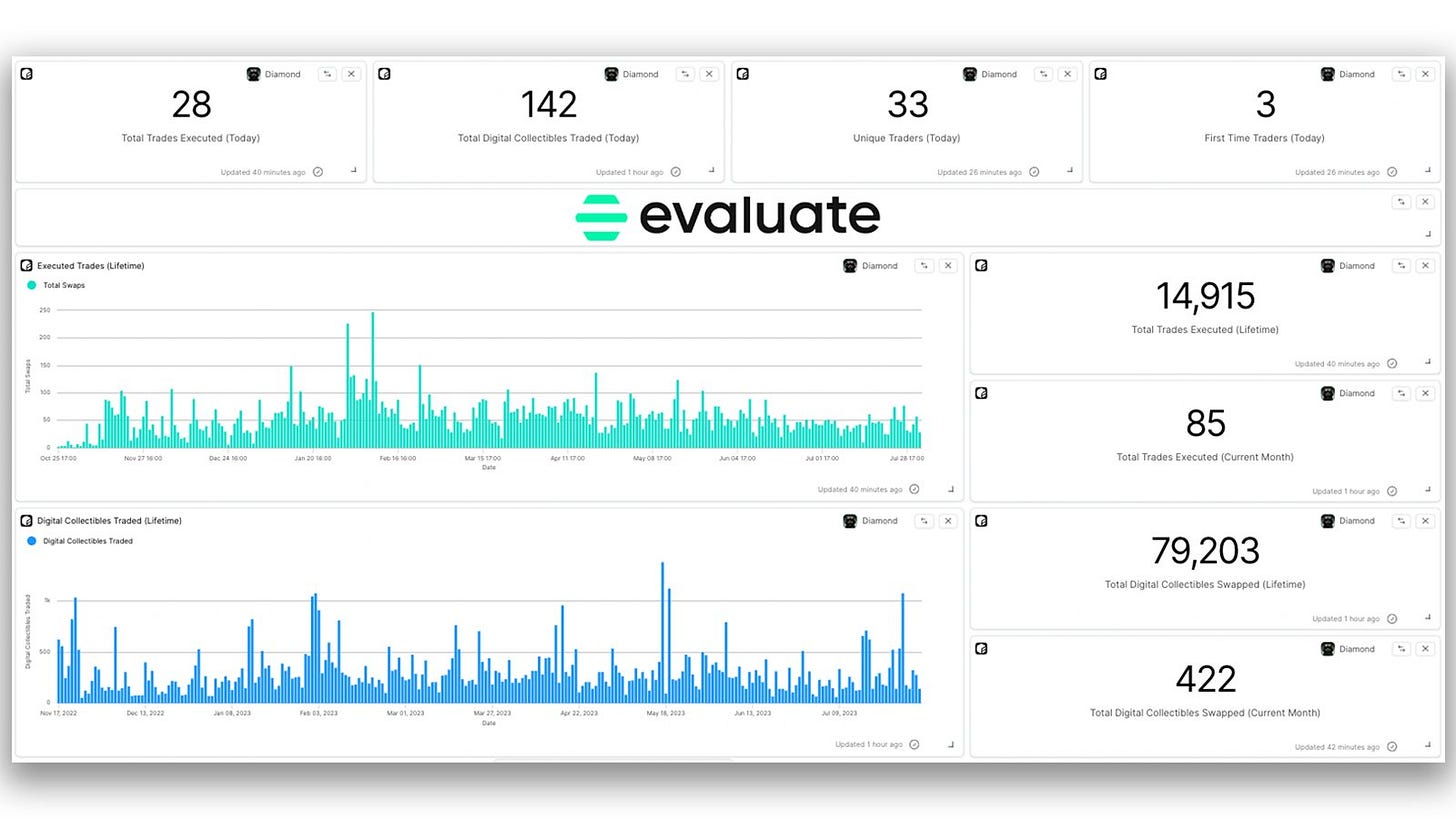Click swap icon on Collectibles Traded (Today) card
1456x819 pixels.
coord(685,74)
